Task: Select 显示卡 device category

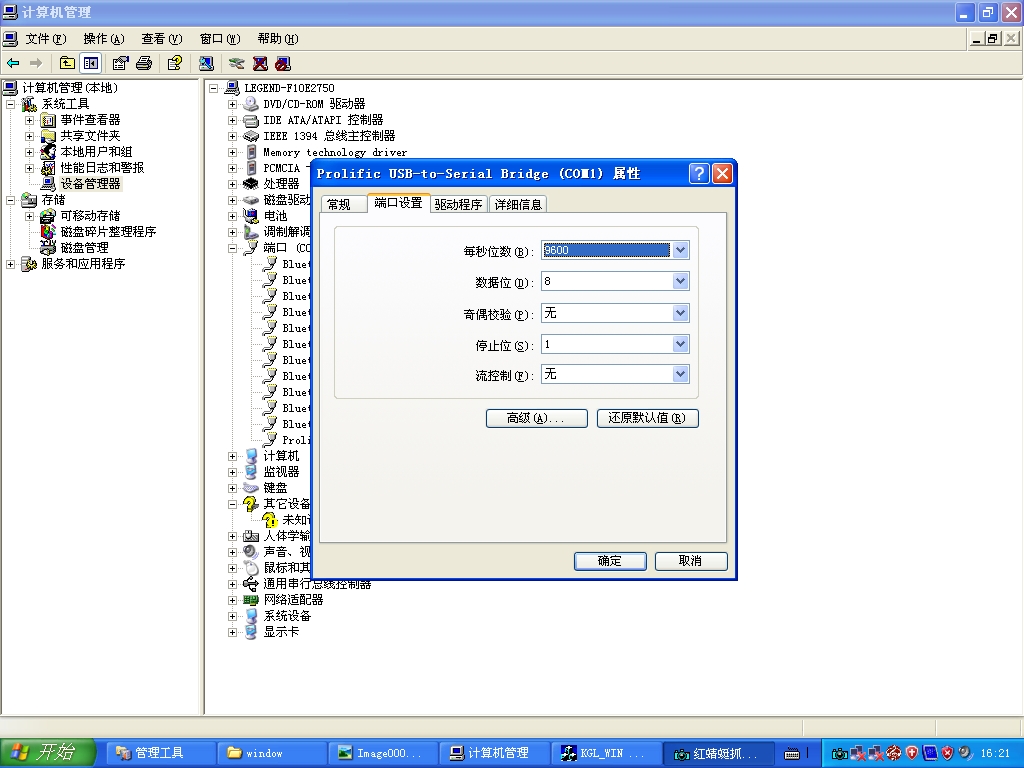Action: (x=281, y=632)
